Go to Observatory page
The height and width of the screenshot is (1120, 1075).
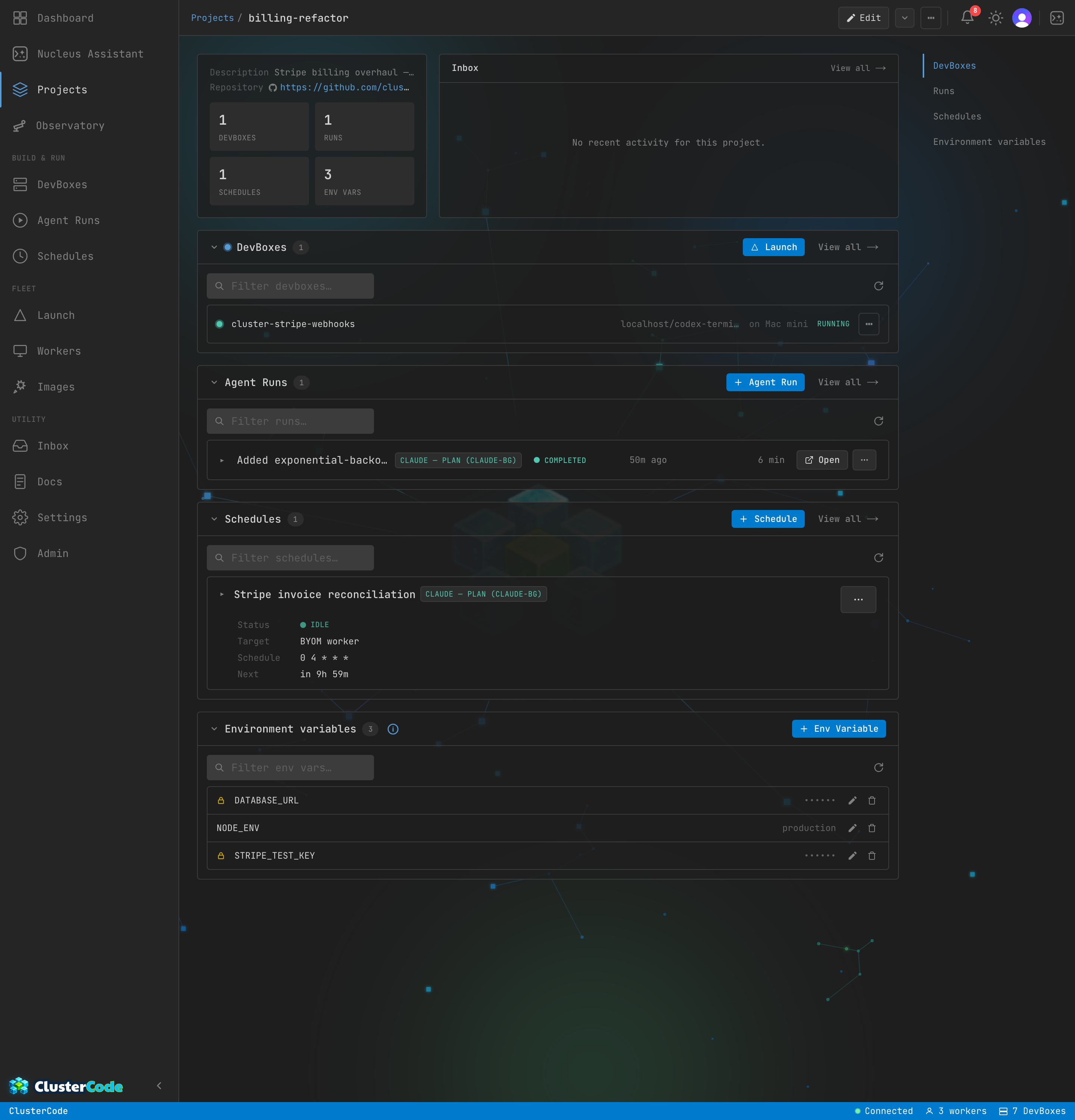click(89, 126)
